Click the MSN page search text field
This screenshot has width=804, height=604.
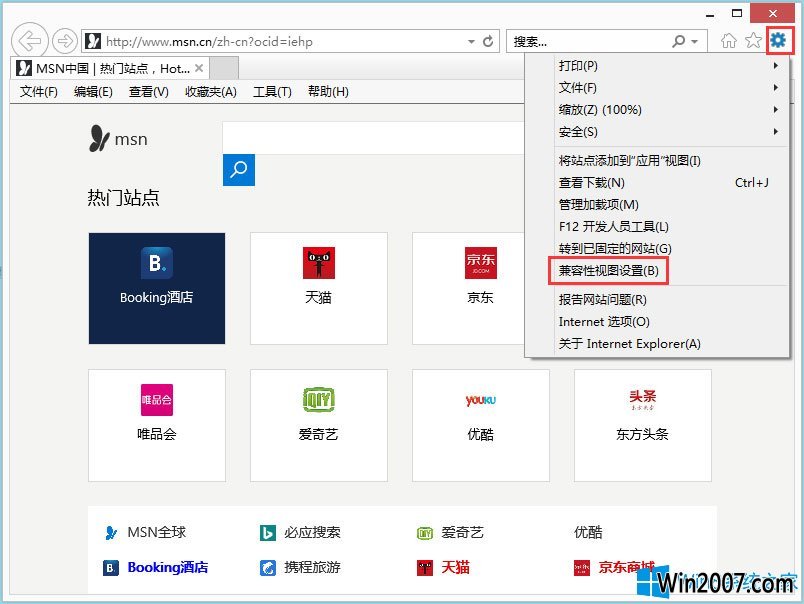click(373, 138)
